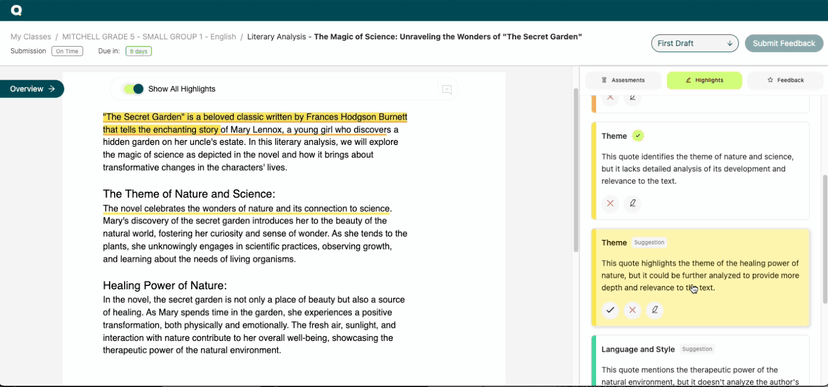Click the "Due in:" label
The height and width of the screenshot is (387, 828).
click(x=109, y=51)
